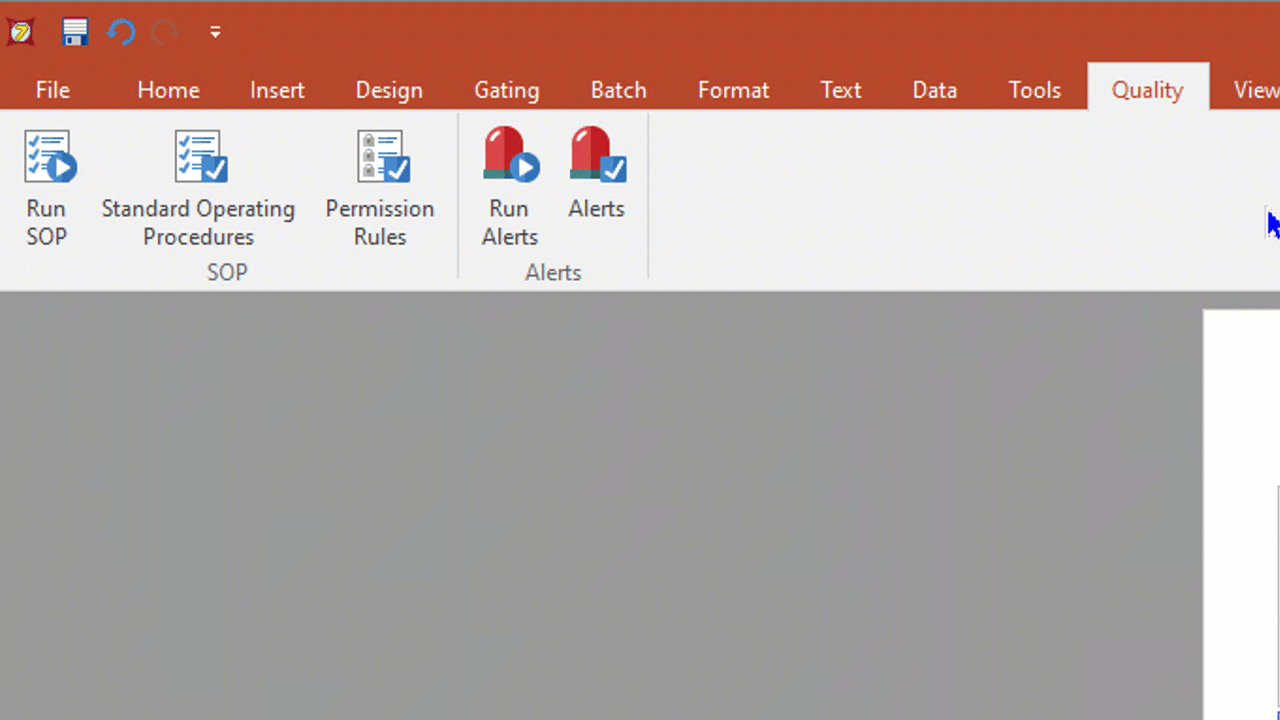The width and height of the screenshot is (1280, 720).
Task: Open the File menu tab
Action: coord(53,90)
